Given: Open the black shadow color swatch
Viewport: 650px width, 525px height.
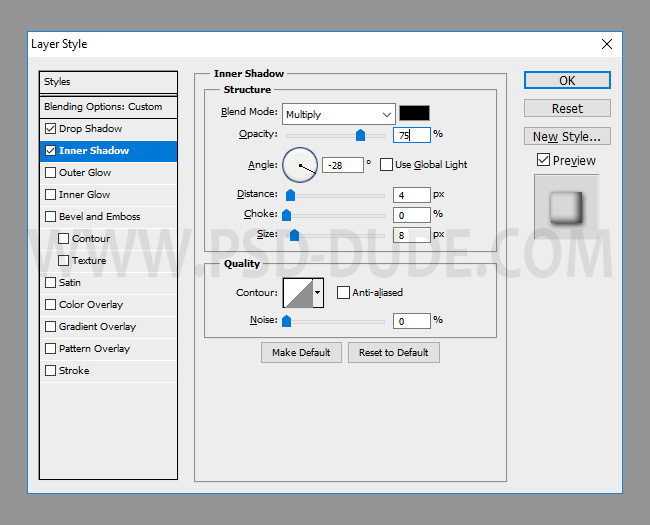Looking at the screenshot, I should coord(414,113).
